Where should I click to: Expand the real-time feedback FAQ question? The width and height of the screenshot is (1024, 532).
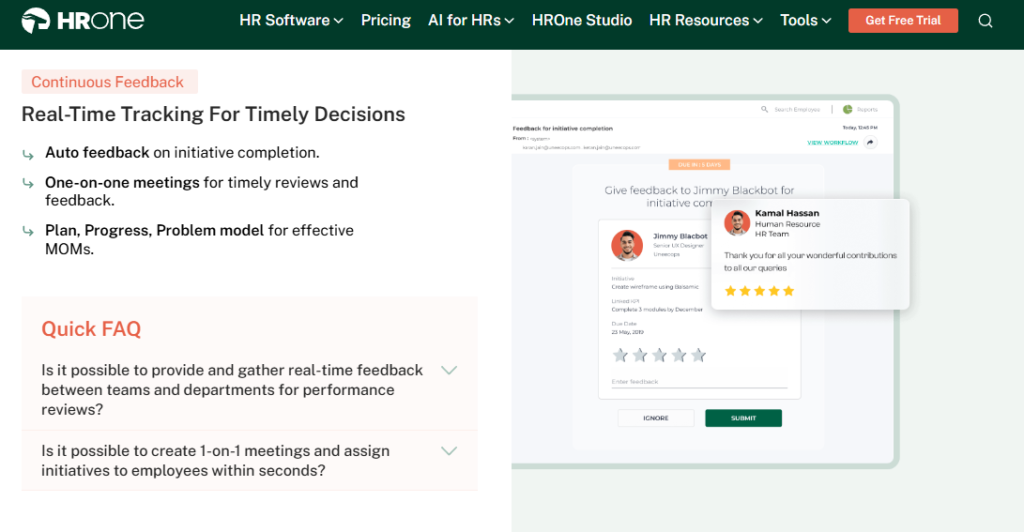click(249, 390)
